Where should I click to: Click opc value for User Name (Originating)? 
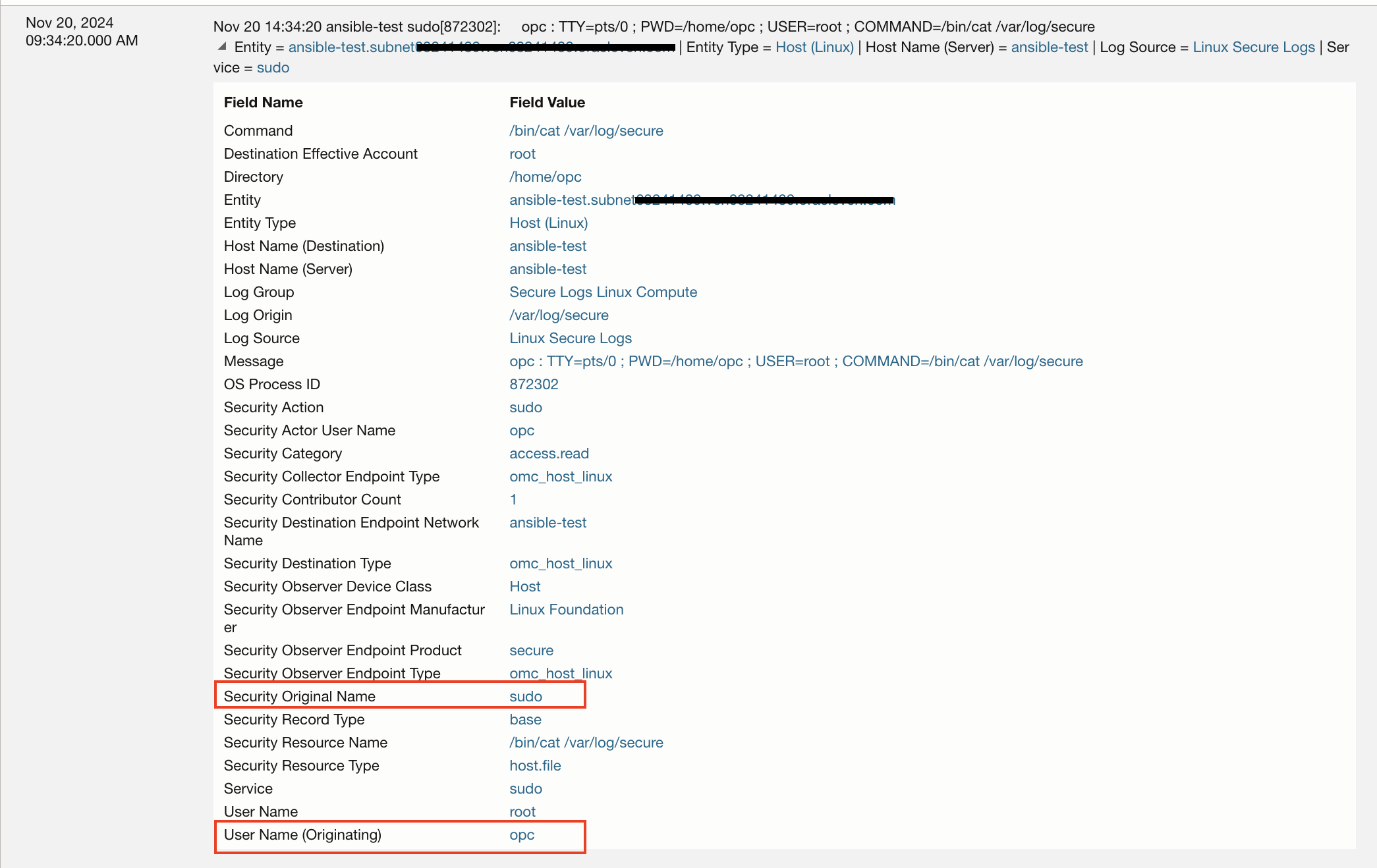[521, 834]
